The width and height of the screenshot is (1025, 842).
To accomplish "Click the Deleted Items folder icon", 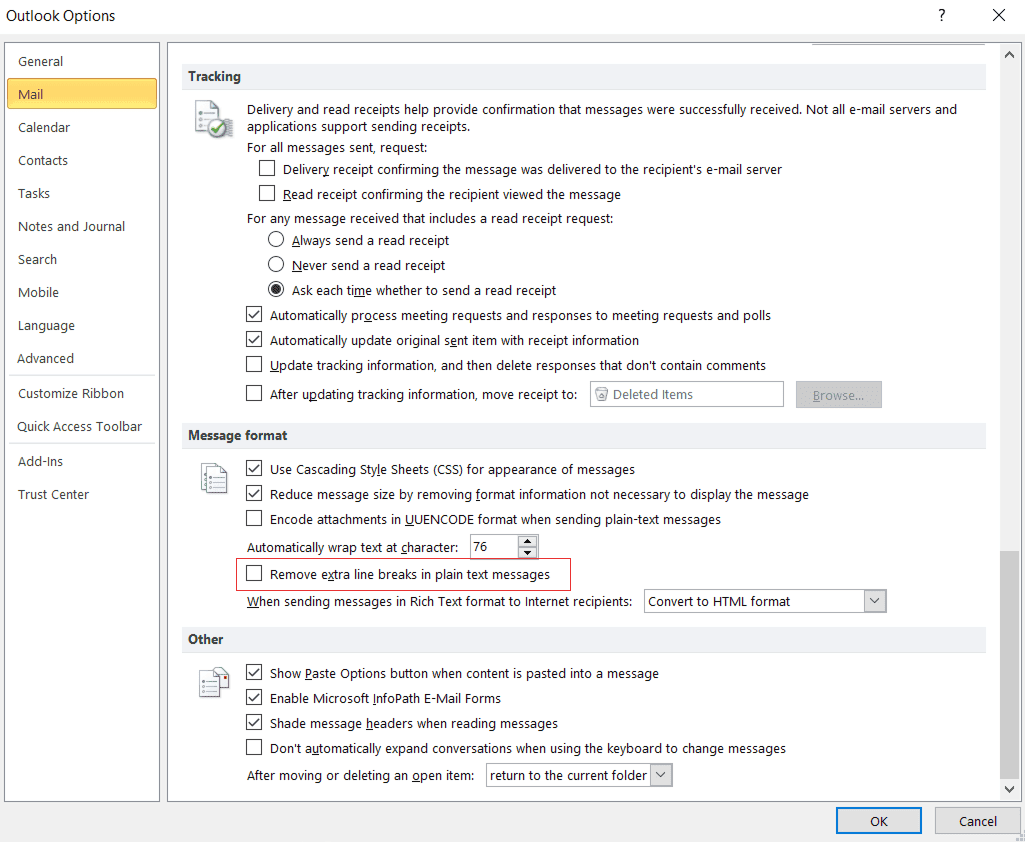I will [601, 395].
